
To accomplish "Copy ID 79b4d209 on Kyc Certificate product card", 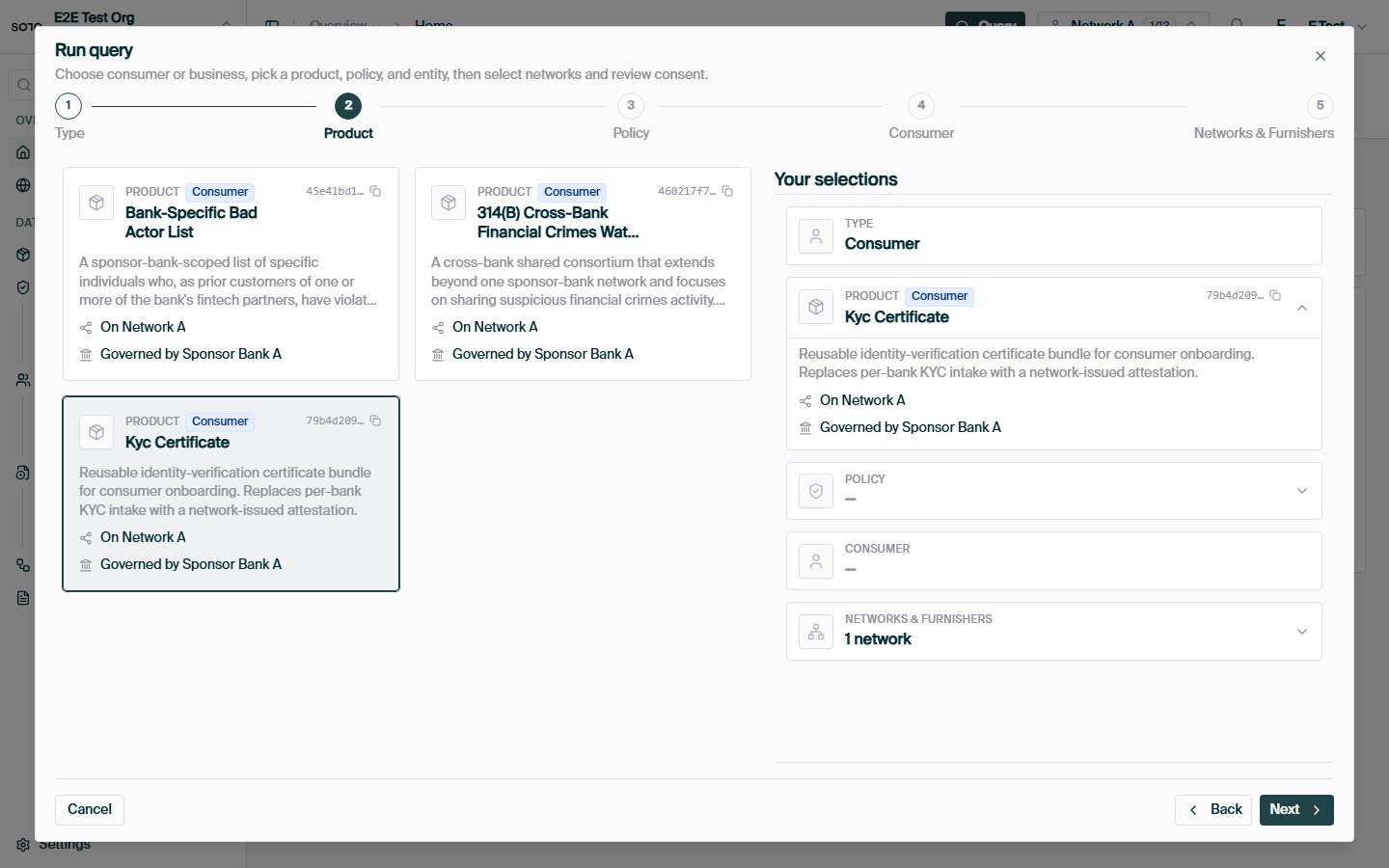I will (x=376, y=420).
